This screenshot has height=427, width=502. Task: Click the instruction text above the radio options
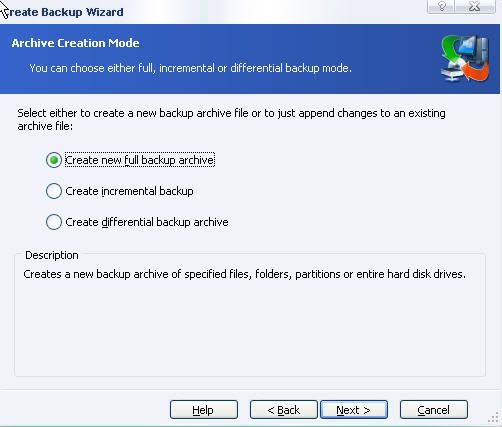[231, 119]
